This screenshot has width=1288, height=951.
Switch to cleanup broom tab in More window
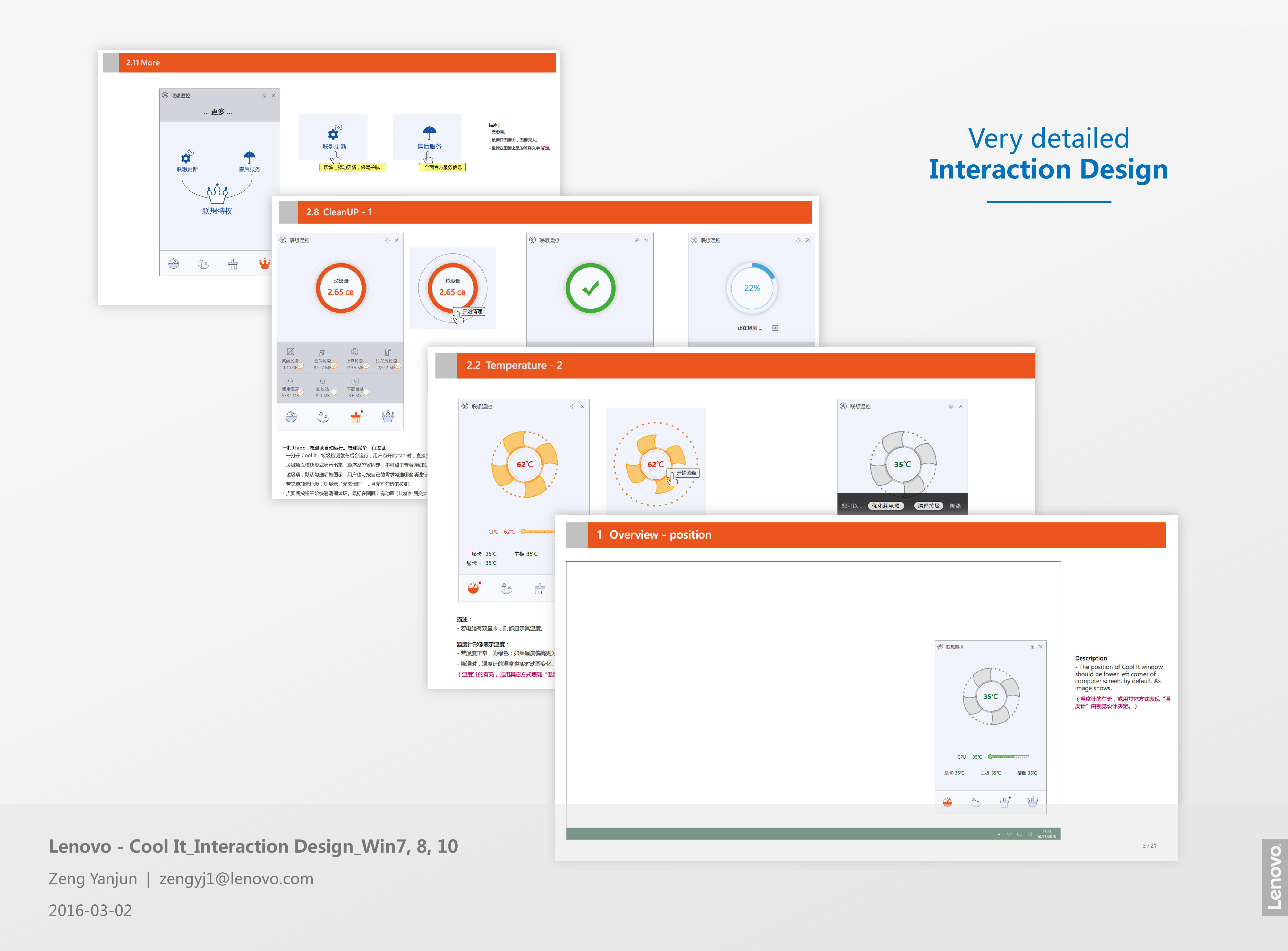(233, 264)
